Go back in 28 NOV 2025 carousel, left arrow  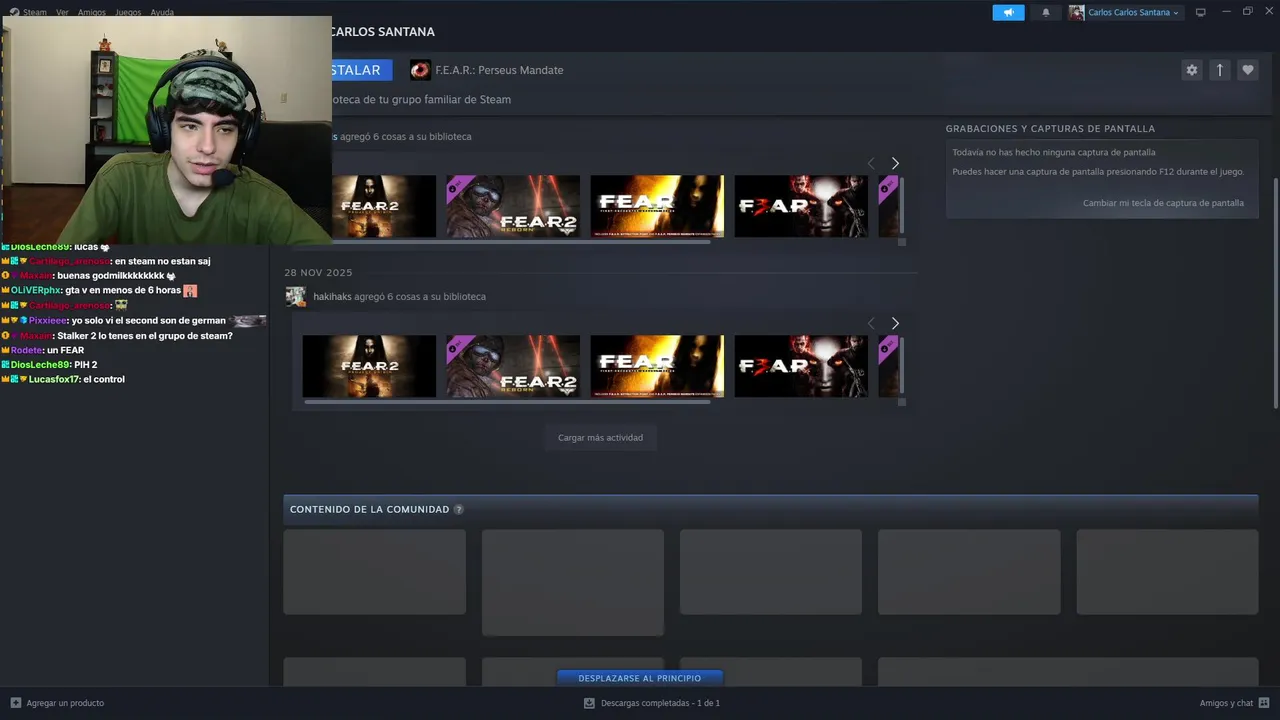(x=871, y=323)
